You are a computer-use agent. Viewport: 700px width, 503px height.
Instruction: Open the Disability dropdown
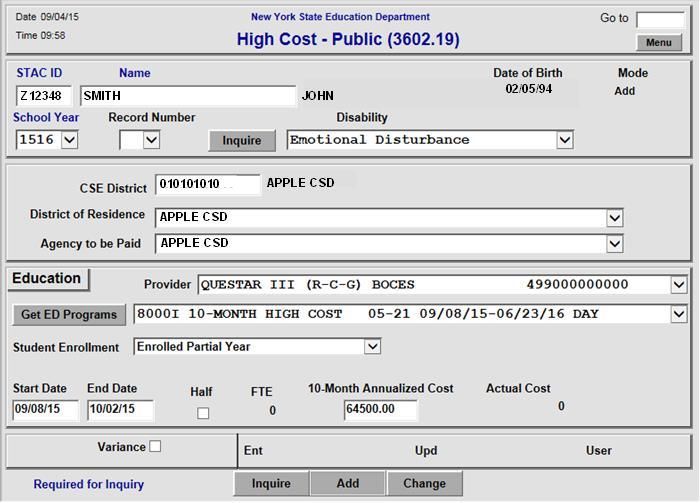(564, 140)
